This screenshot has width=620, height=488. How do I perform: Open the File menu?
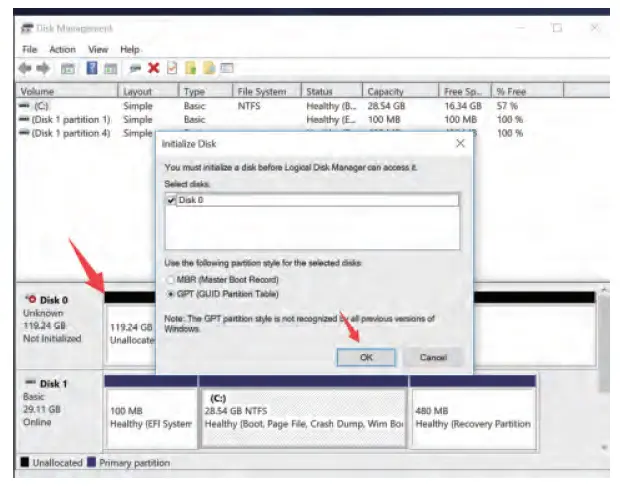(30, 49)
